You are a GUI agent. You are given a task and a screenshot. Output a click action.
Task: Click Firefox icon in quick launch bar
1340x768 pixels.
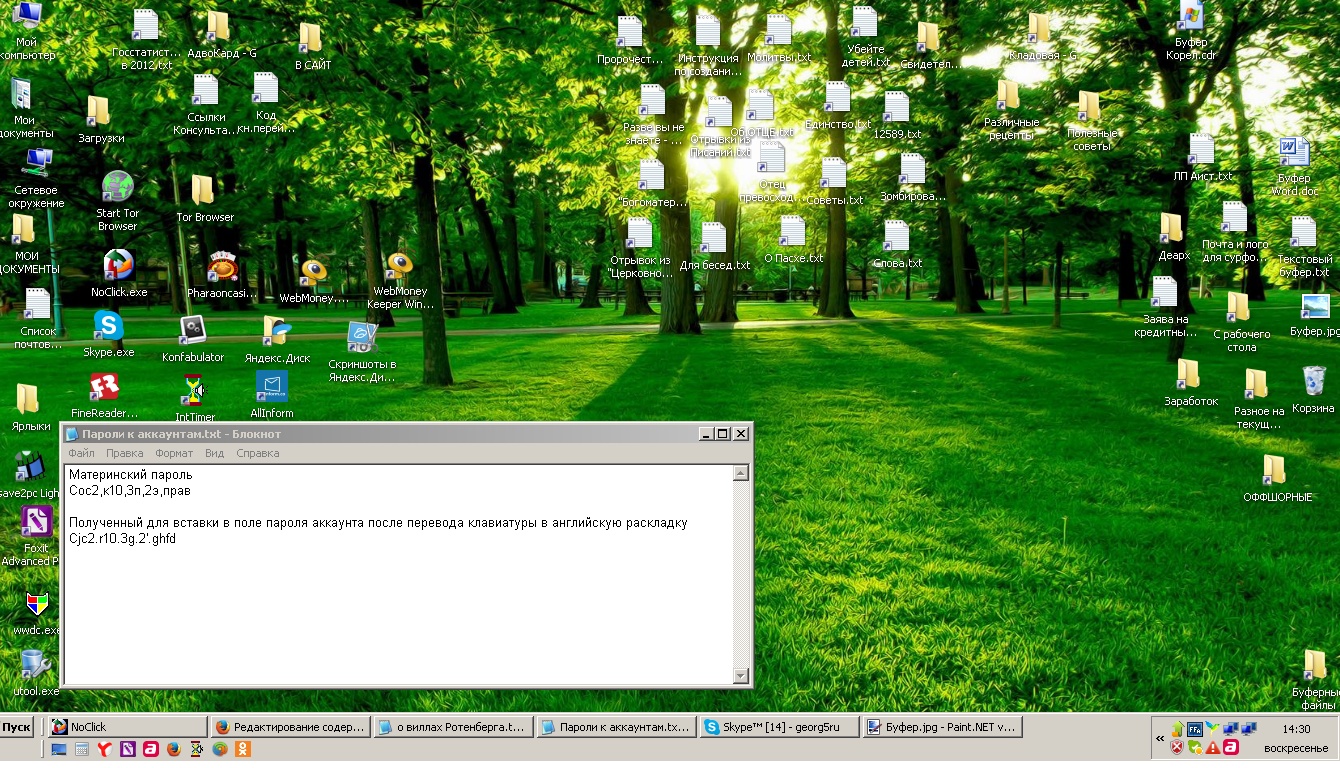173,748
